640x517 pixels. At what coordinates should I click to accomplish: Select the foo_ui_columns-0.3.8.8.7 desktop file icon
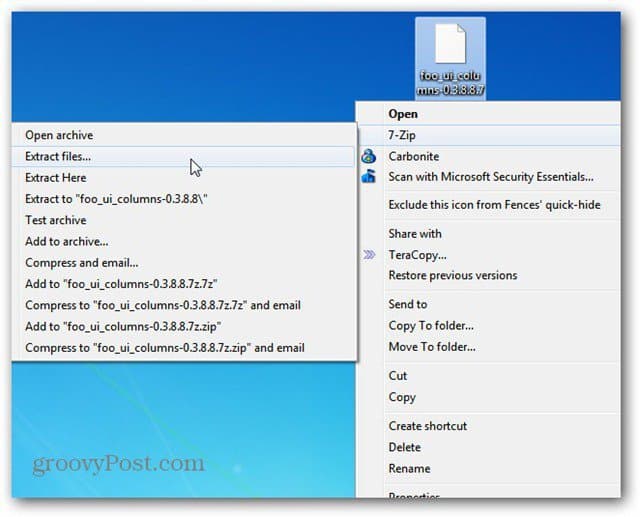pyautogui.click(x=450, y=58)
